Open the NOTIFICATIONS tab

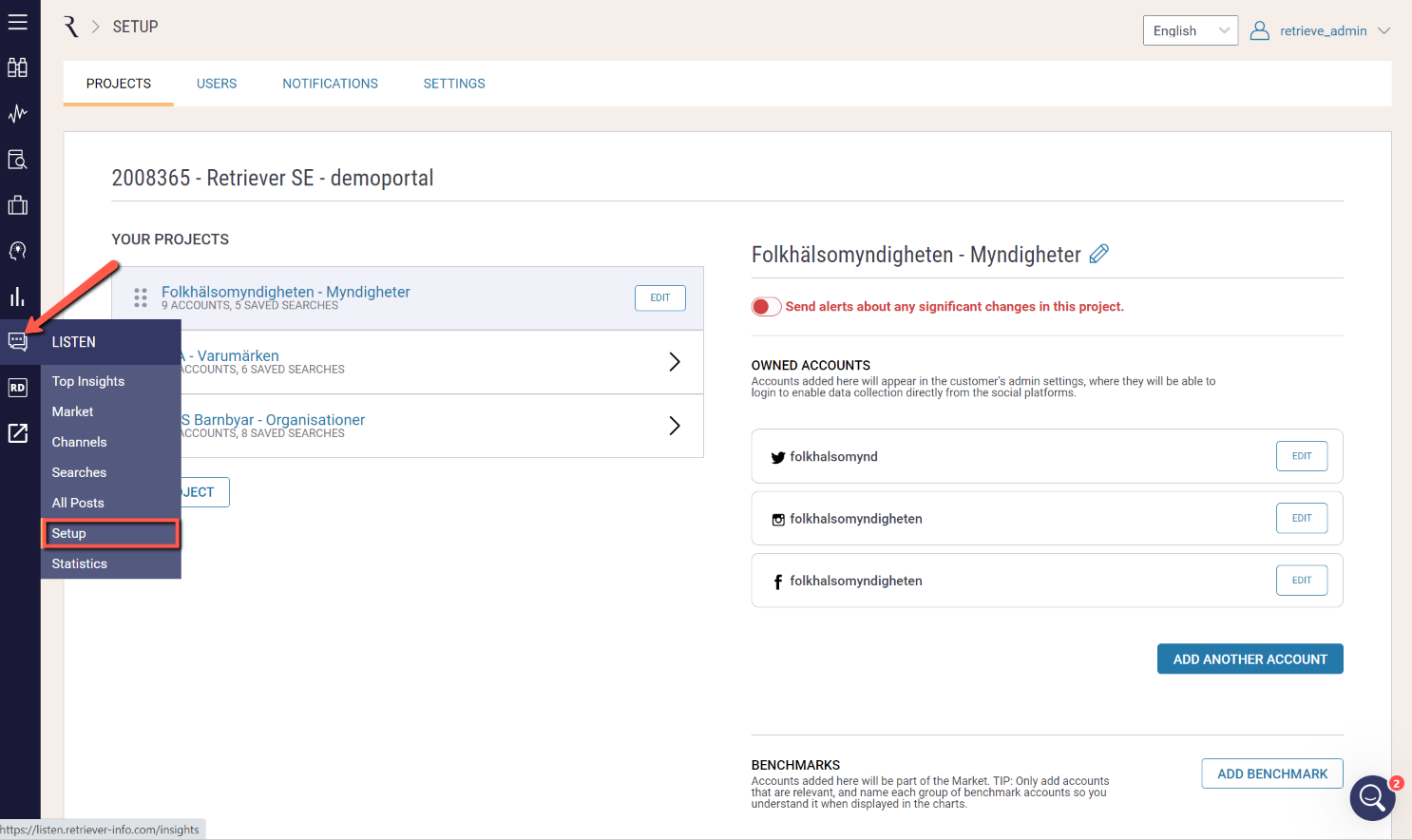330,84
